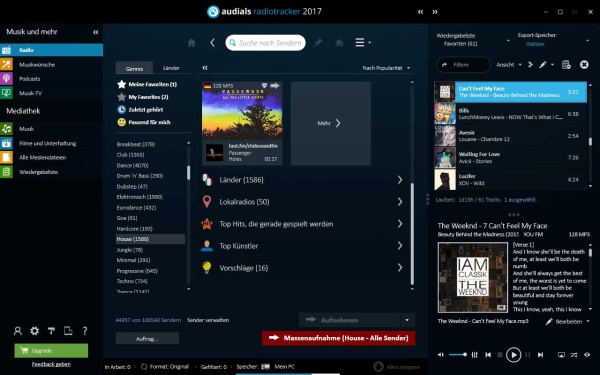The image size is (600, 375).
Task: Open the Aufnehmen dropdown arrow
Action: 407,320
